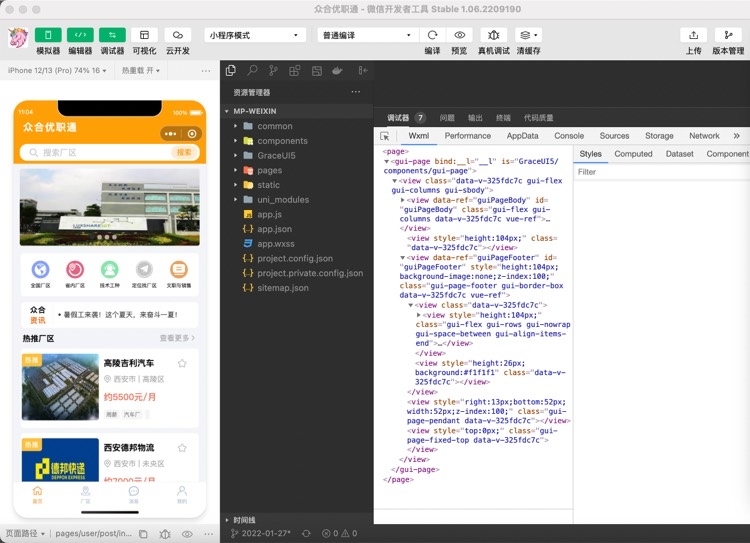Switch to the 代码质量 code quality tab
750x543 pixels.
pos(539,118)
